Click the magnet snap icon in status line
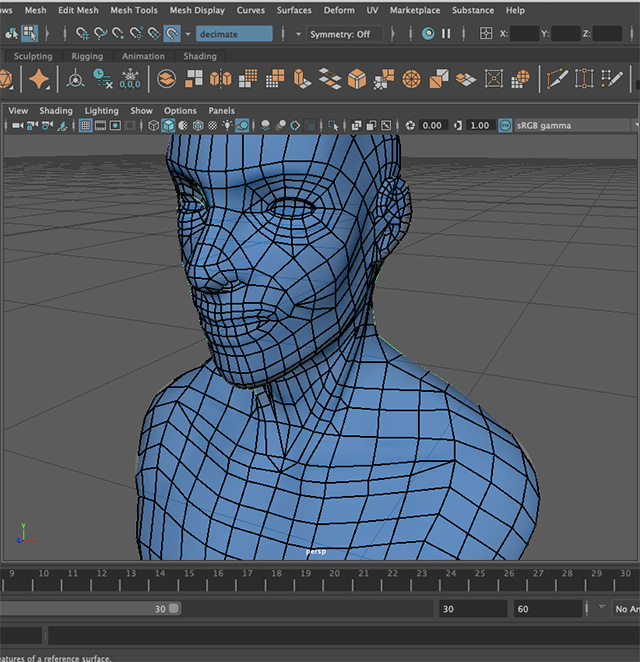 coord(171,33)
